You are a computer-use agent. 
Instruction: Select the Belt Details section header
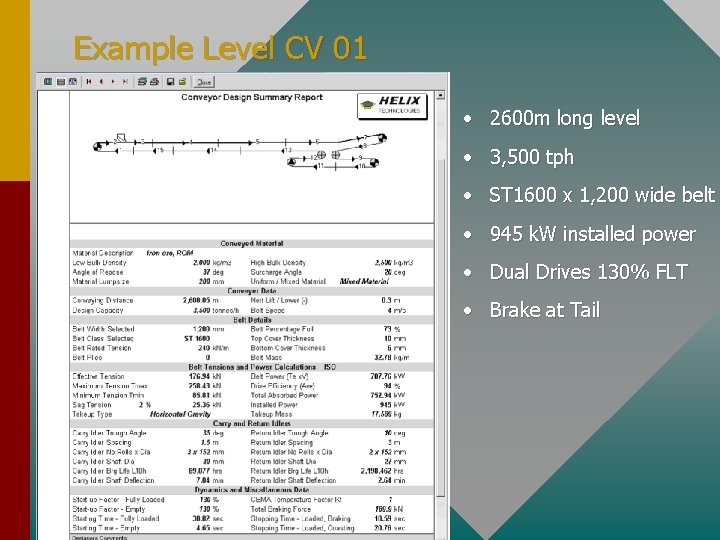click(x=252, y=320)
